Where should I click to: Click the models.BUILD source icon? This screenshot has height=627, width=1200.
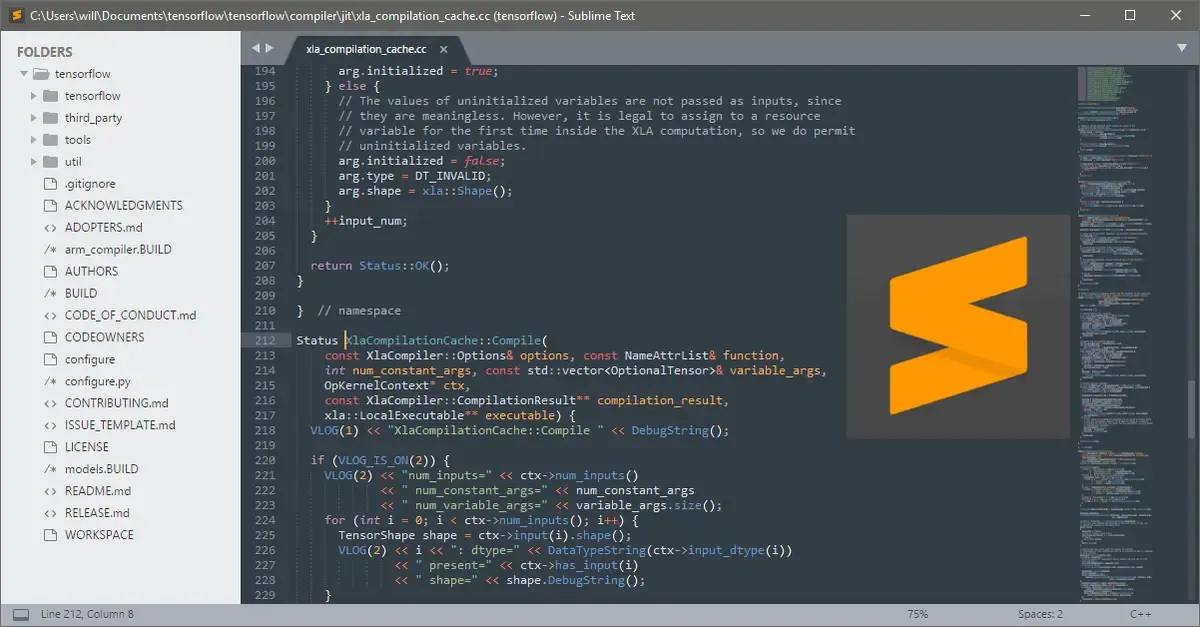click(x=51, y=470)
